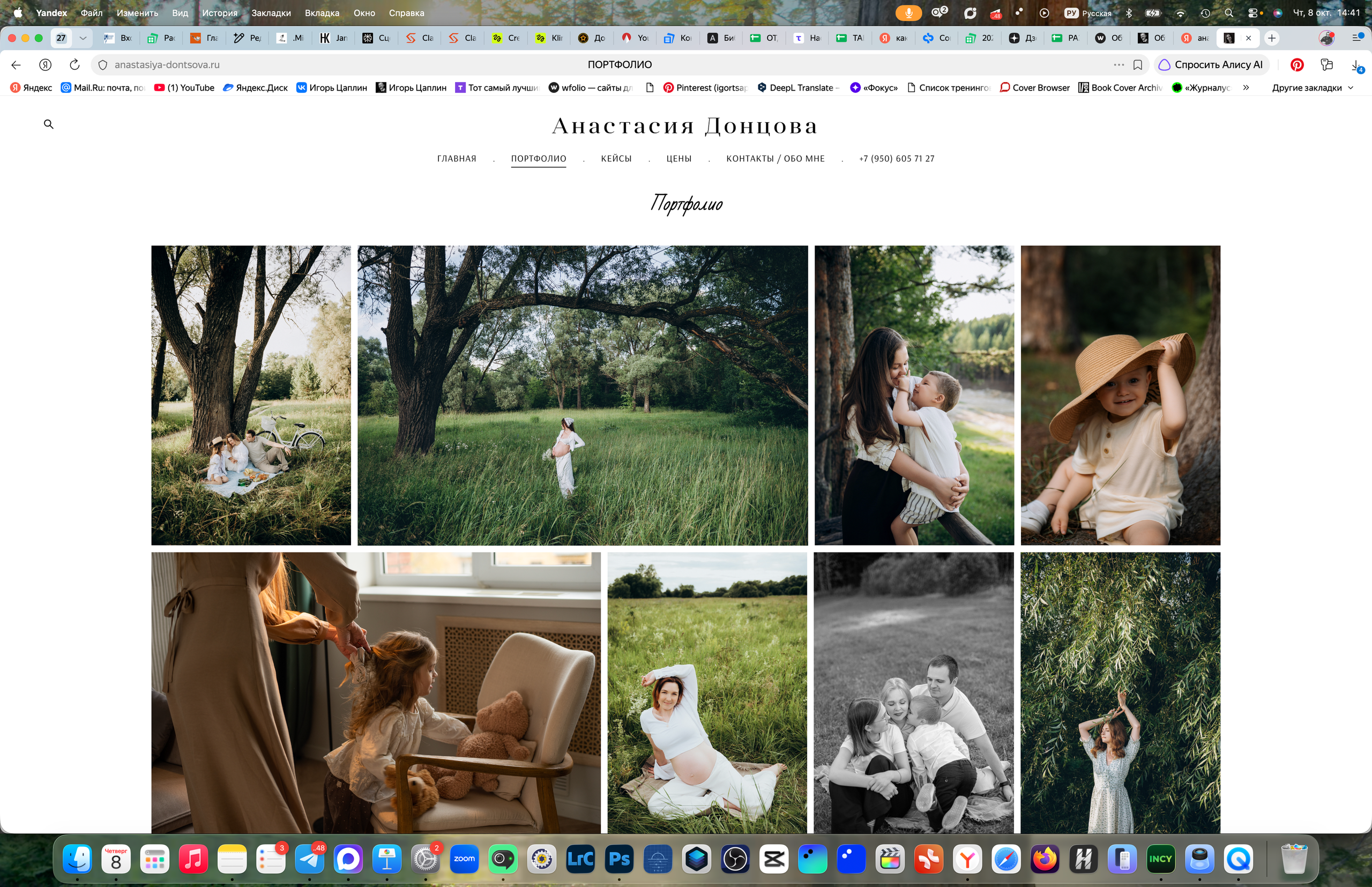Image resolution: width=1372 pixels, height=887 pixels.
Task: Open the Pinterest extension icon
Action: [1297, 65]
